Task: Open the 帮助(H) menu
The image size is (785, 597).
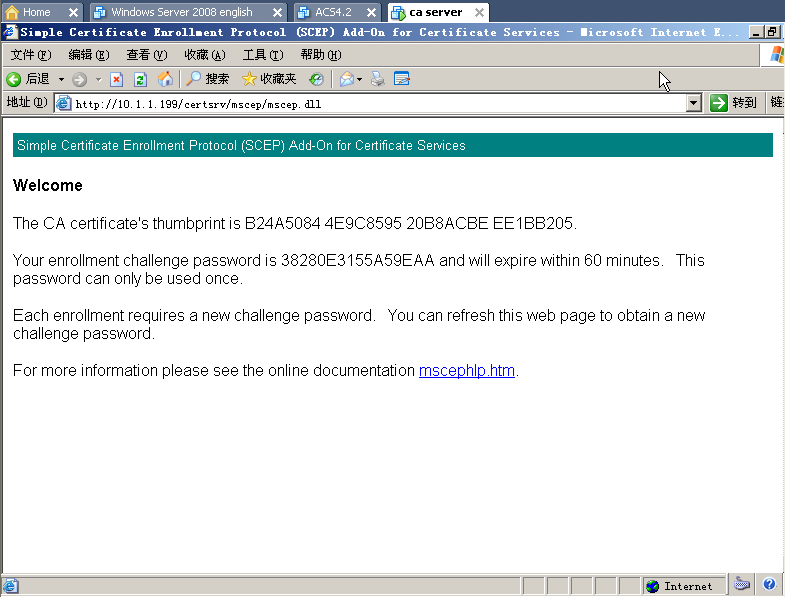Action: pyautogui.click(x=321, y=55)
